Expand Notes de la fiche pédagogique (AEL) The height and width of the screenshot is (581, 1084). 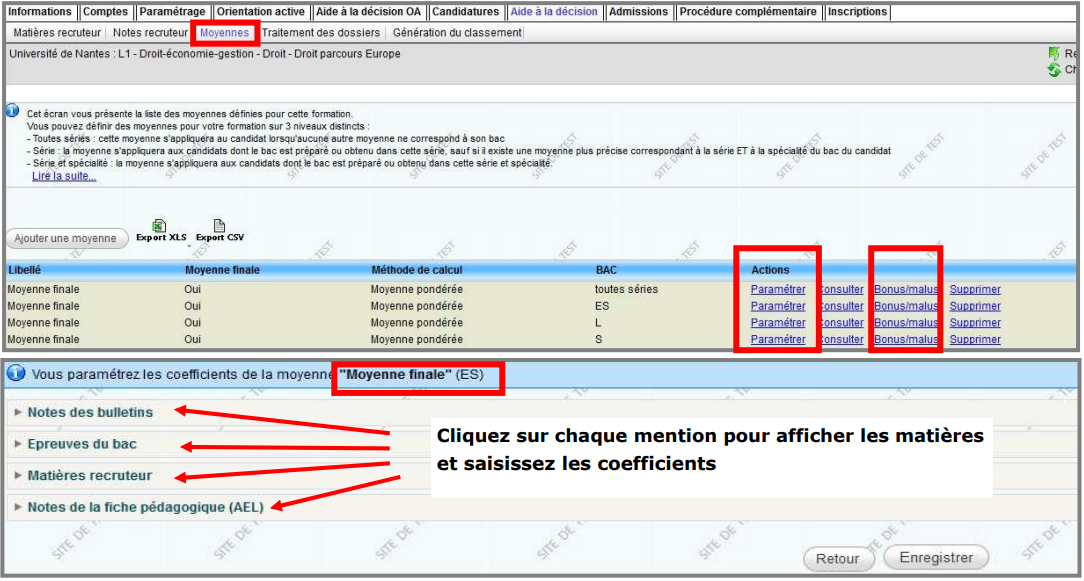click(x=145, y=508)
